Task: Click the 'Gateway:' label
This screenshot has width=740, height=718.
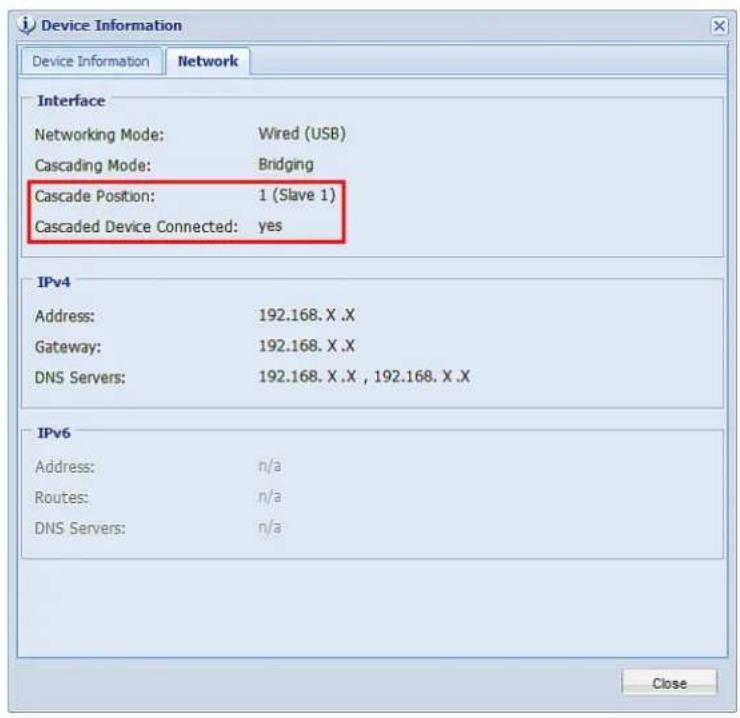Action: tap(67, 347)
